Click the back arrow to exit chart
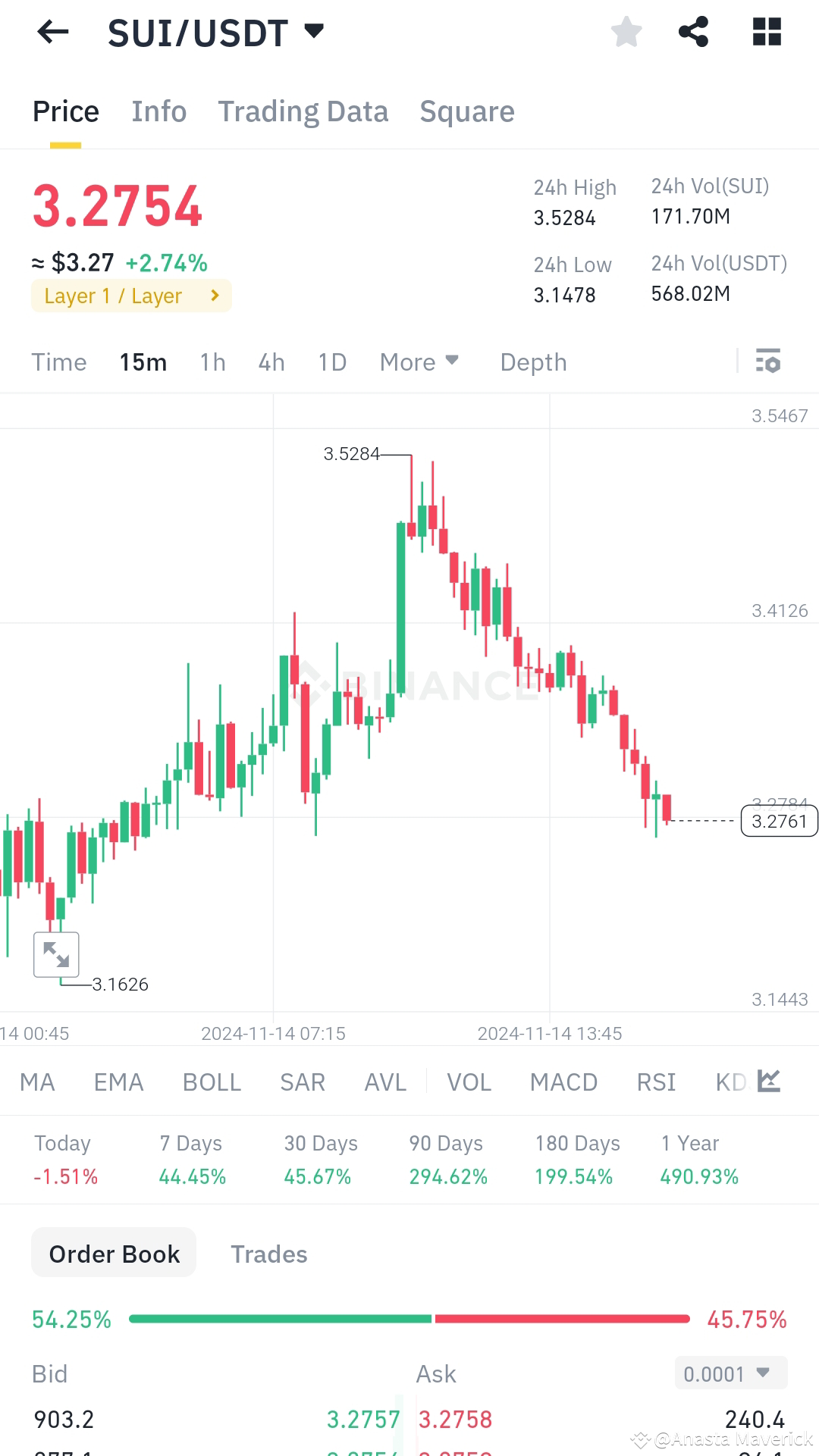819x1456 pixels. [52, 32]
